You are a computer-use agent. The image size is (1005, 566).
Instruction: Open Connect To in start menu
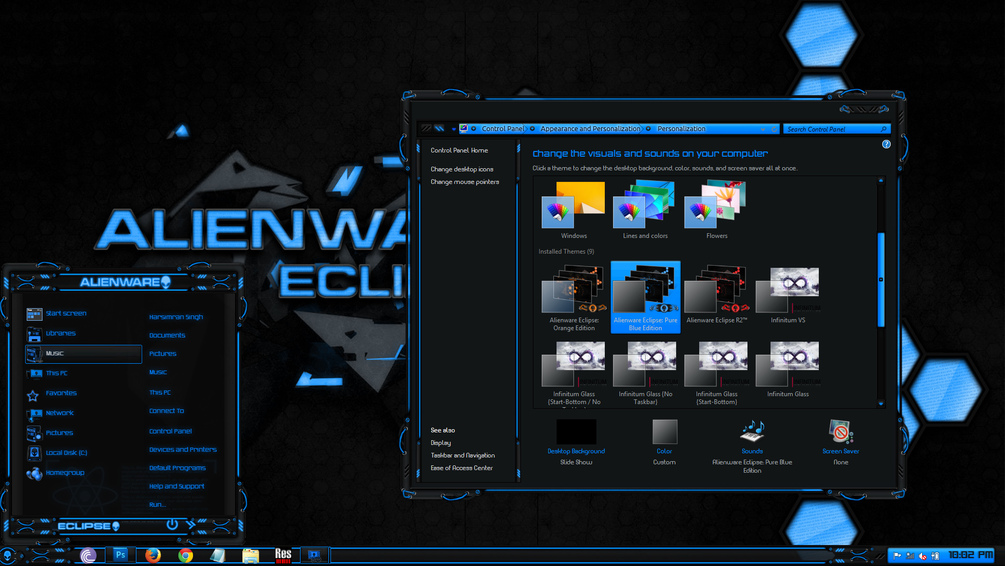pyautogui.click(x=166, y=411)
